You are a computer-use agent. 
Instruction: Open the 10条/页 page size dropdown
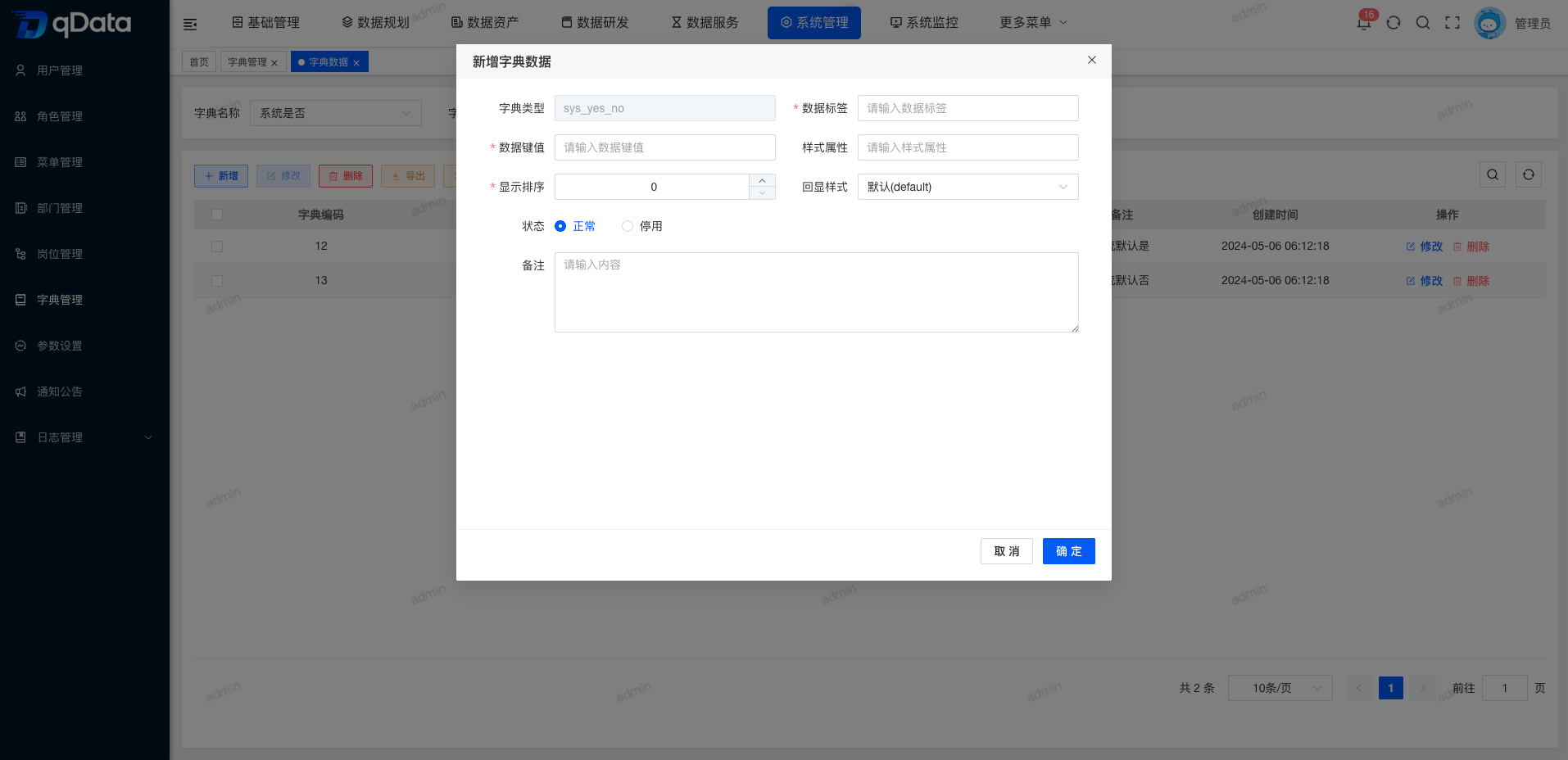point(1280,688)
